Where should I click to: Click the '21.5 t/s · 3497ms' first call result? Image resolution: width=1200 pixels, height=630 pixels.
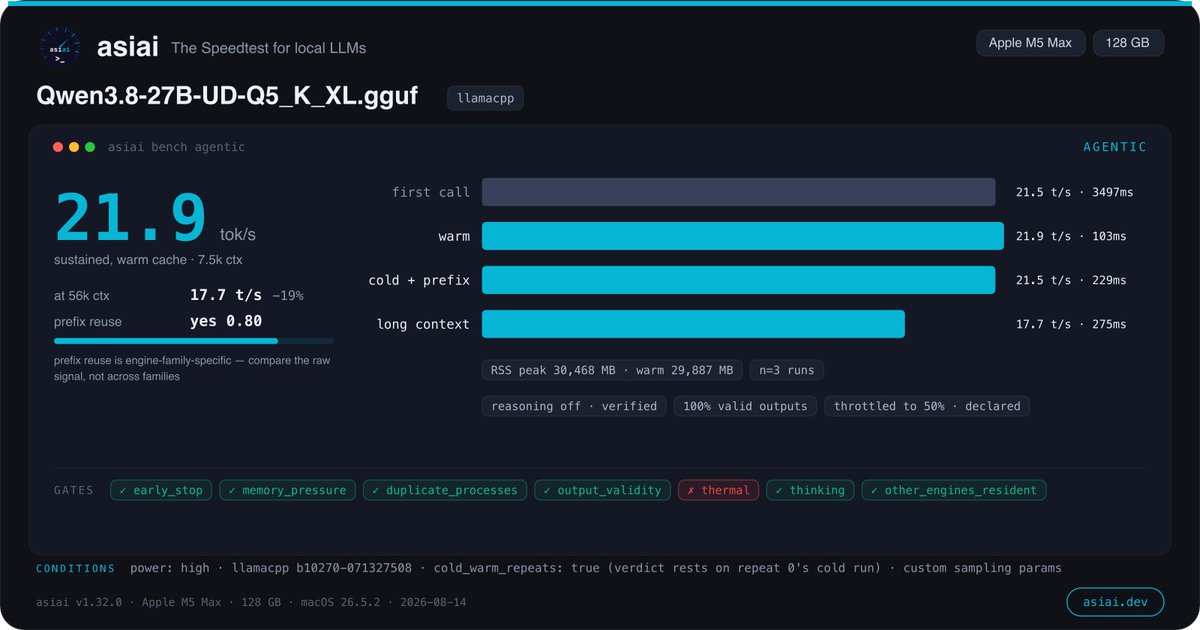[x=1075, y=192]
